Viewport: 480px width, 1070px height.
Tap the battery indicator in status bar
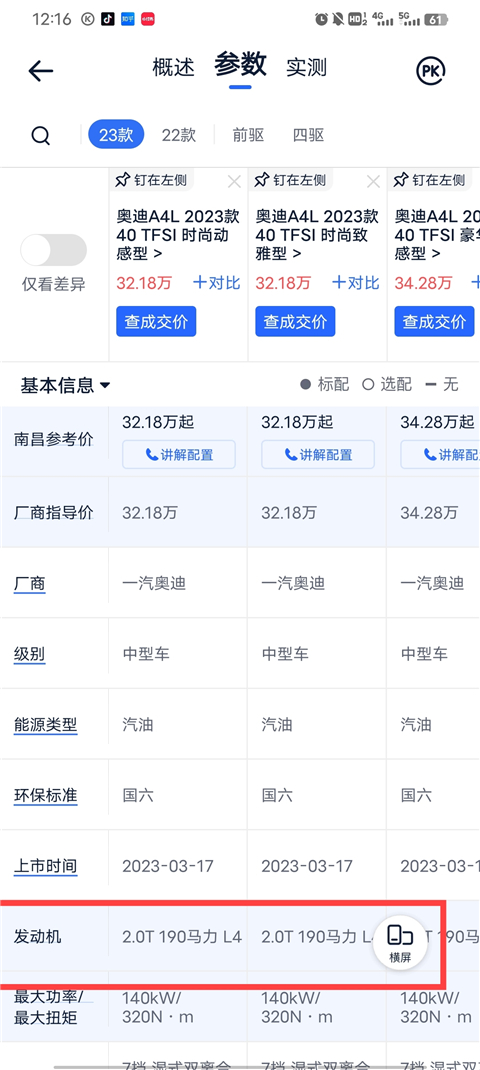436,20
